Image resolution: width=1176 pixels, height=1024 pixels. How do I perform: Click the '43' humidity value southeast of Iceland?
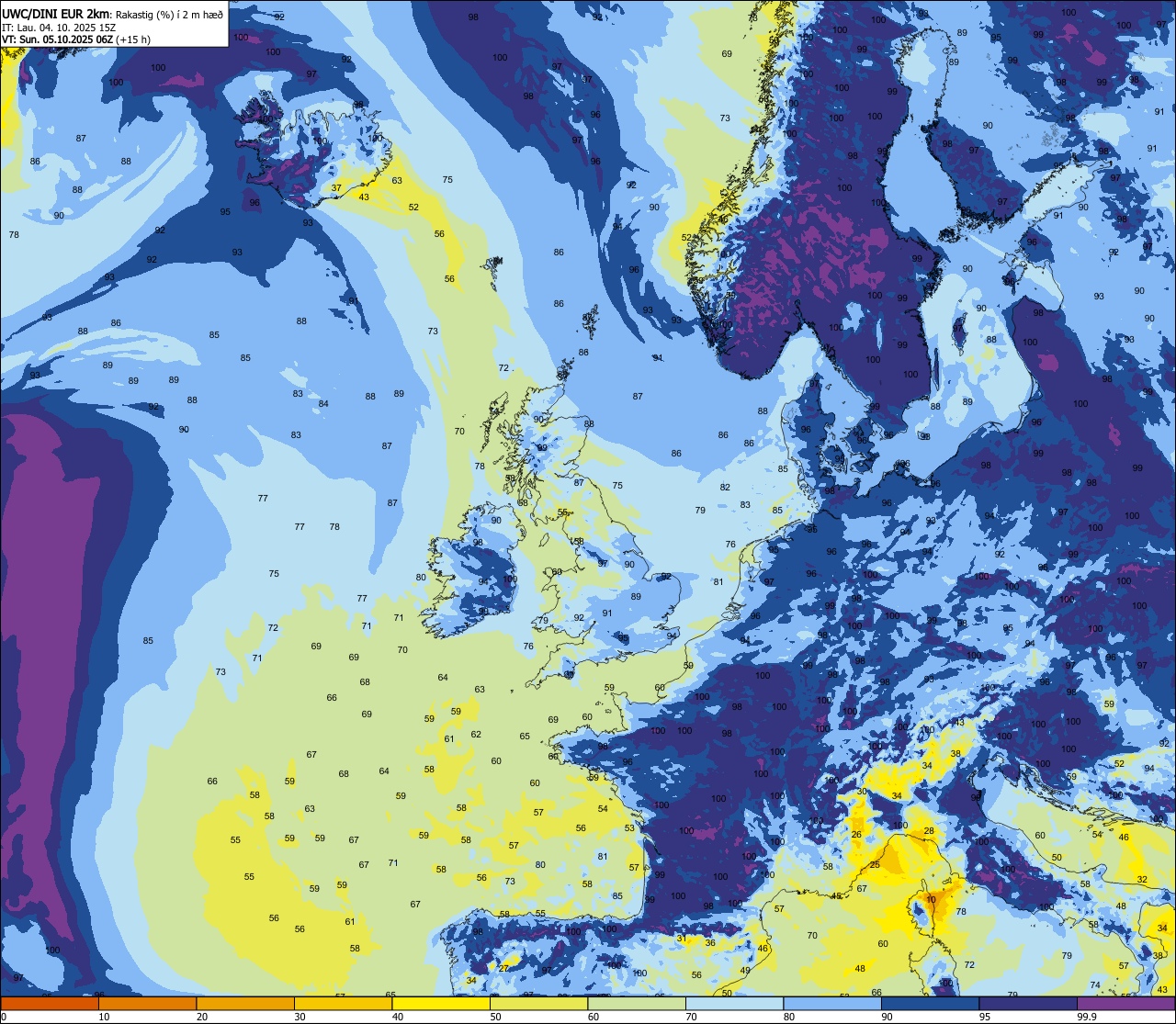point(364,197)
